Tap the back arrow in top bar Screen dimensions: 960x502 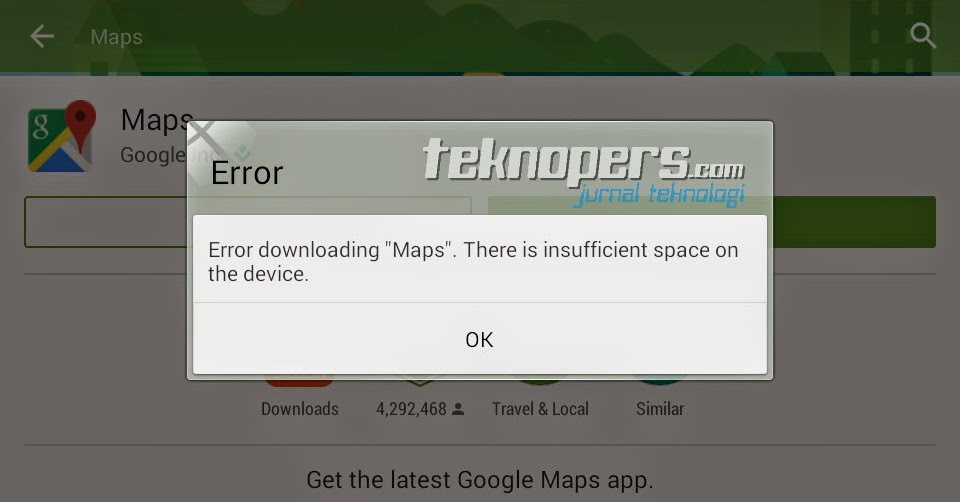[x=42, y=36]
